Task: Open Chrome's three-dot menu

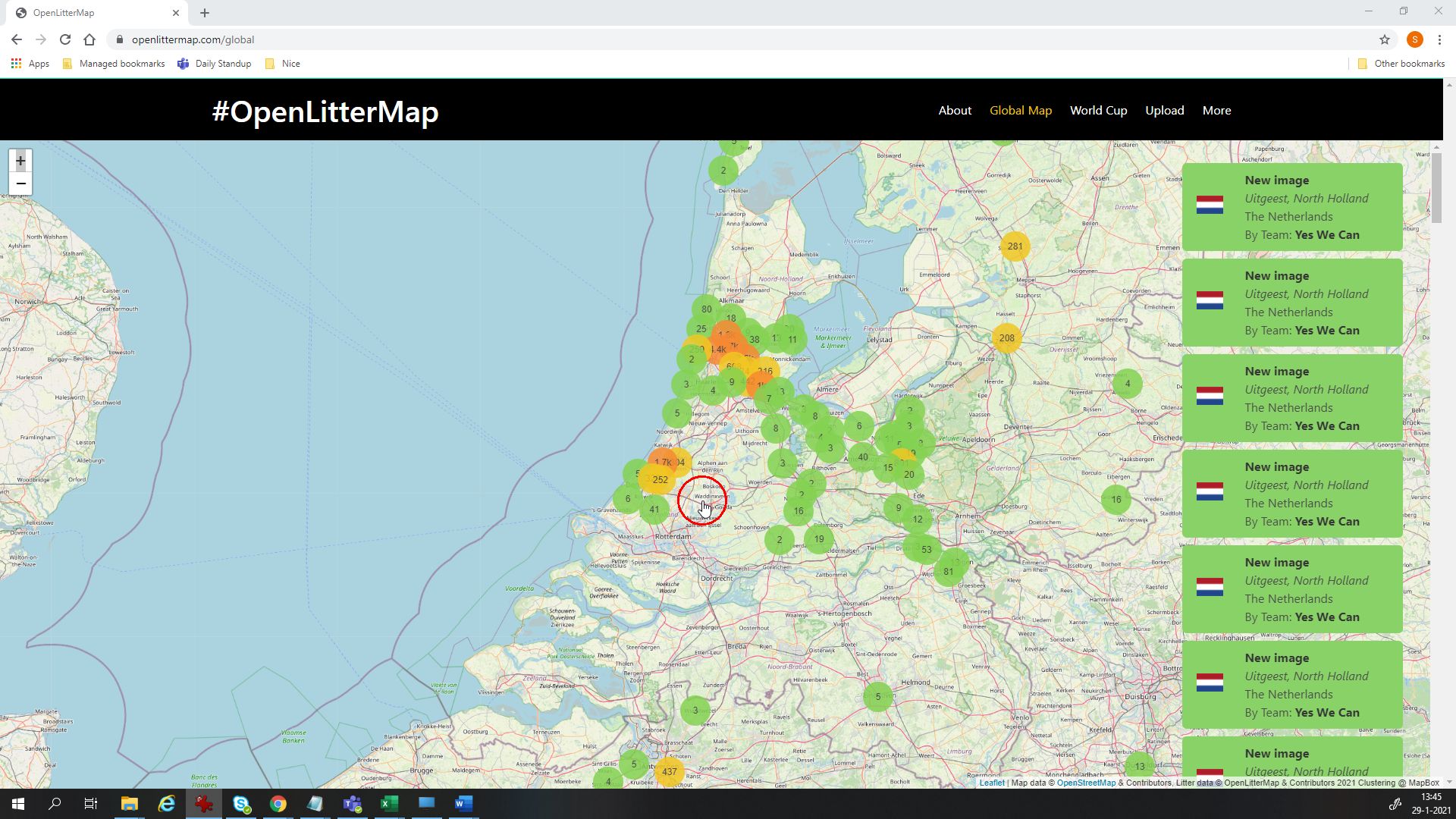Action: point(1440,39)
